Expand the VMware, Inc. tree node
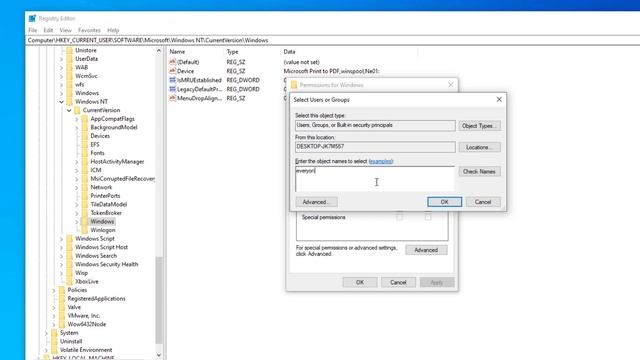Image resolution: width=640 pixels, height=360 pixels. pyautogui.click(x=53, y=316)
